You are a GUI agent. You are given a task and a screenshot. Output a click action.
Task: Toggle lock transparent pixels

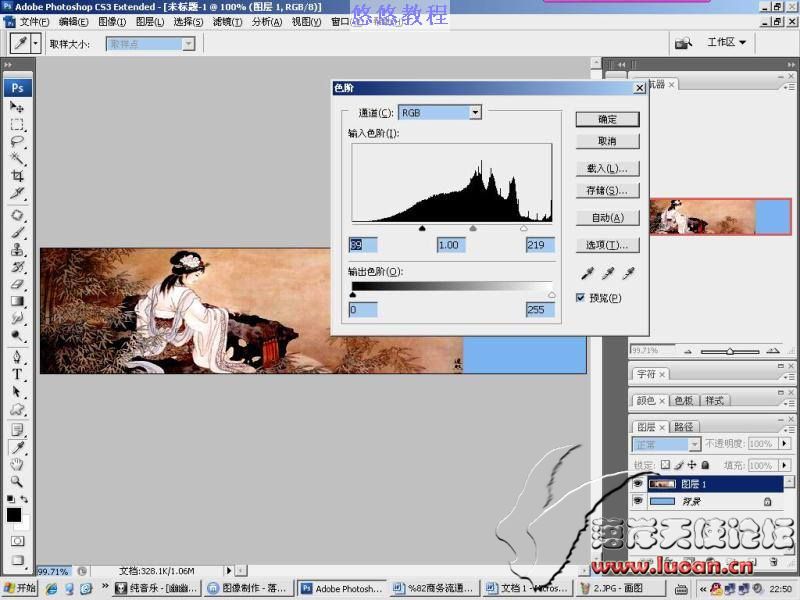point(665,465)
